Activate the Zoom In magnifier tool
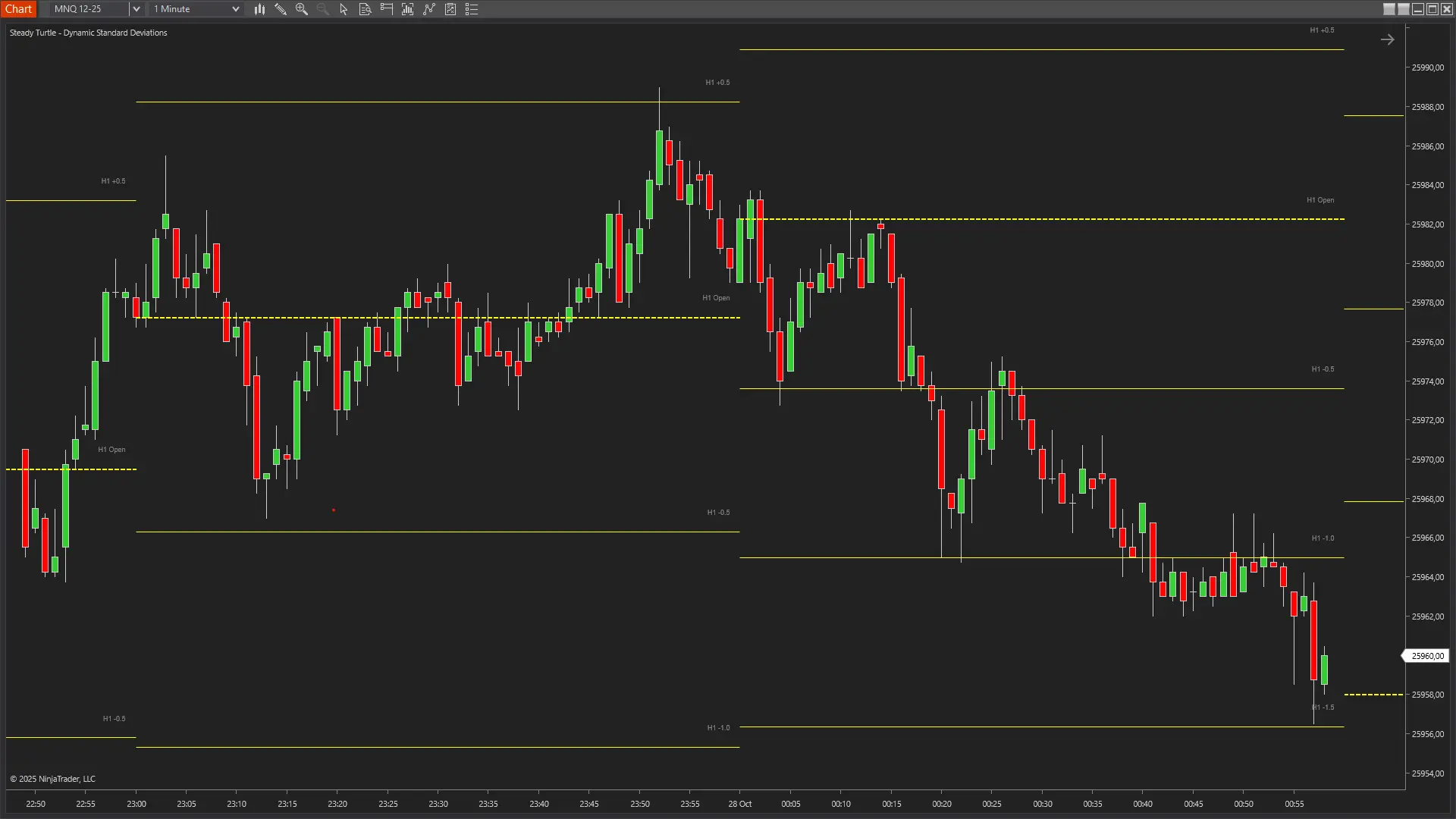Viewport: 1456px width, 819px height. pyautogui.click(x=302, y=9)
